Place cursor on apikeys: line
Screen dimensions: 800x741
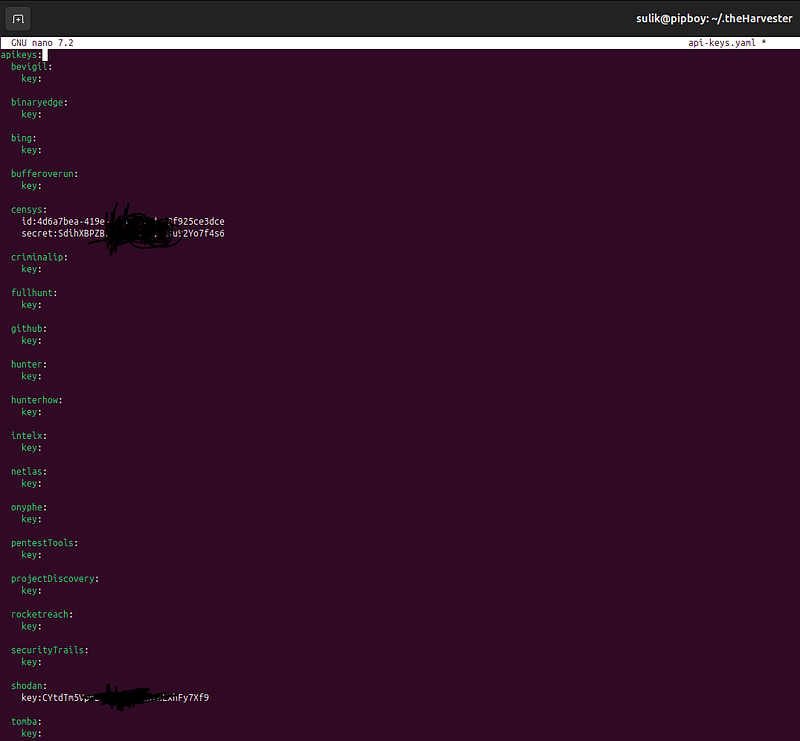pyautogui.click(x=21, y=55)
